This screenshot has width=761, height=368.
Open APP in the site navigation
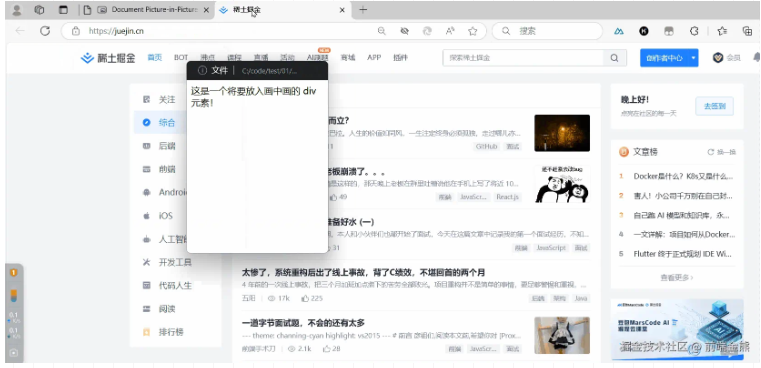374,57
